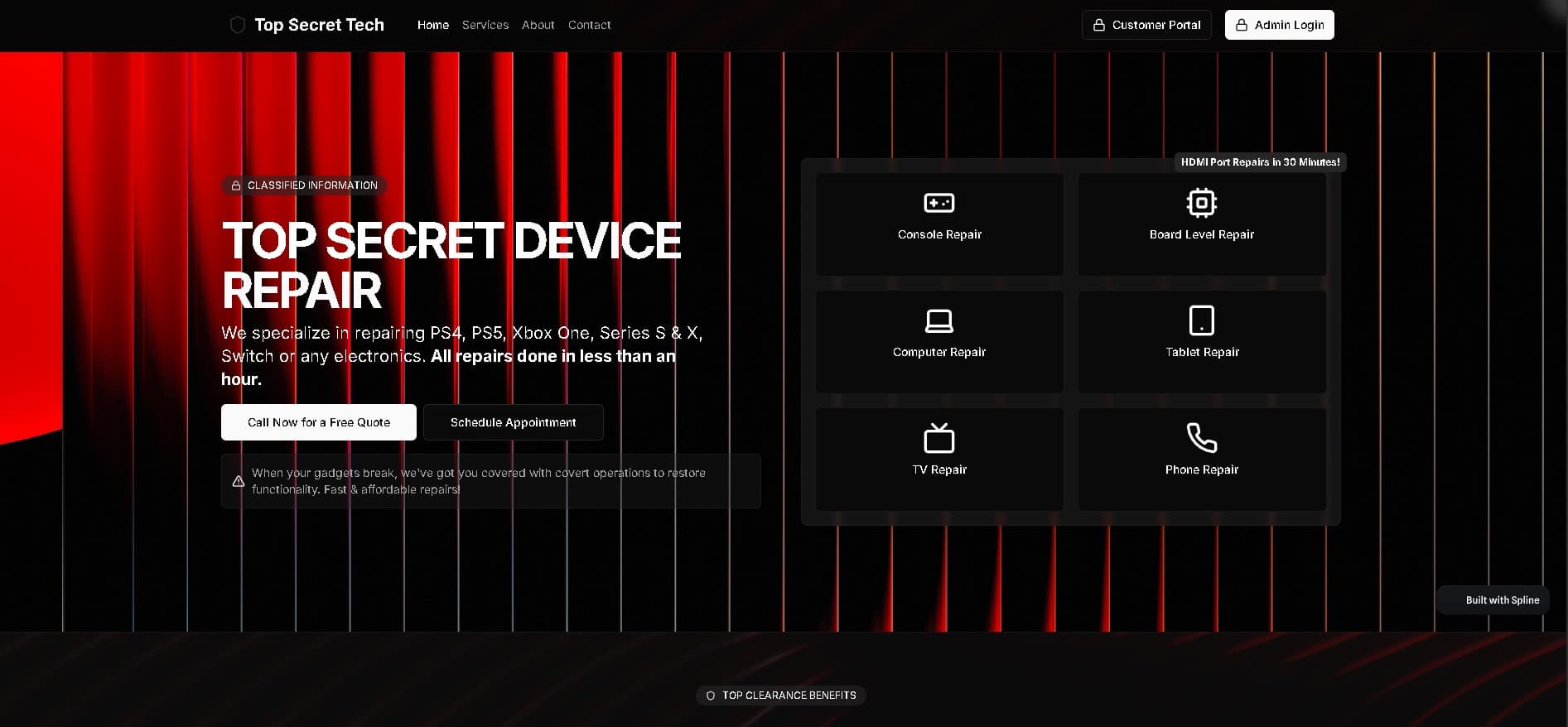The image size is (1568, 727).
Task: Click the game controller Console Repair icon
Action: coord(938,203)
